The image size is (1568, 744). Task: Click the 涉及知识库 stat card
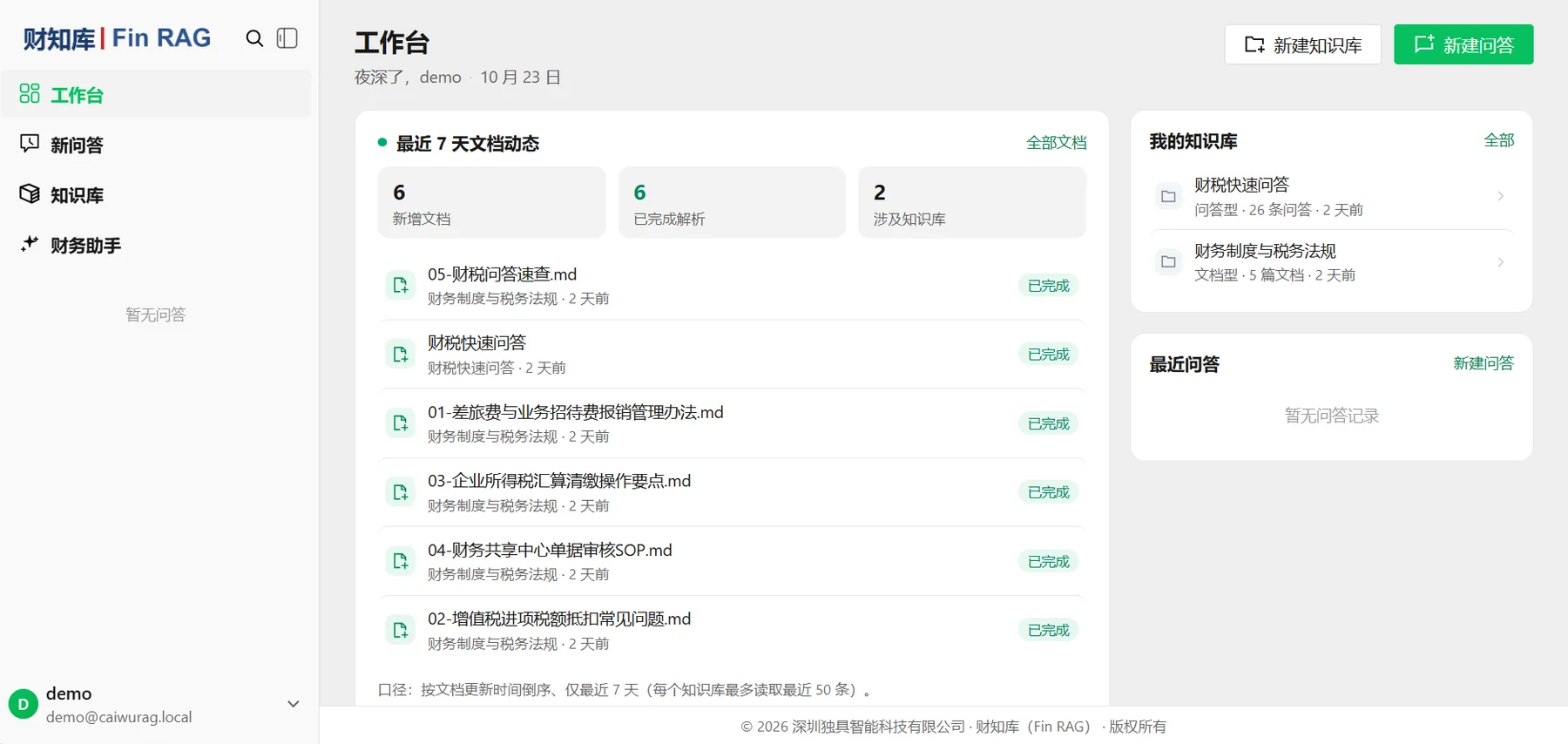tap(972, 202)
